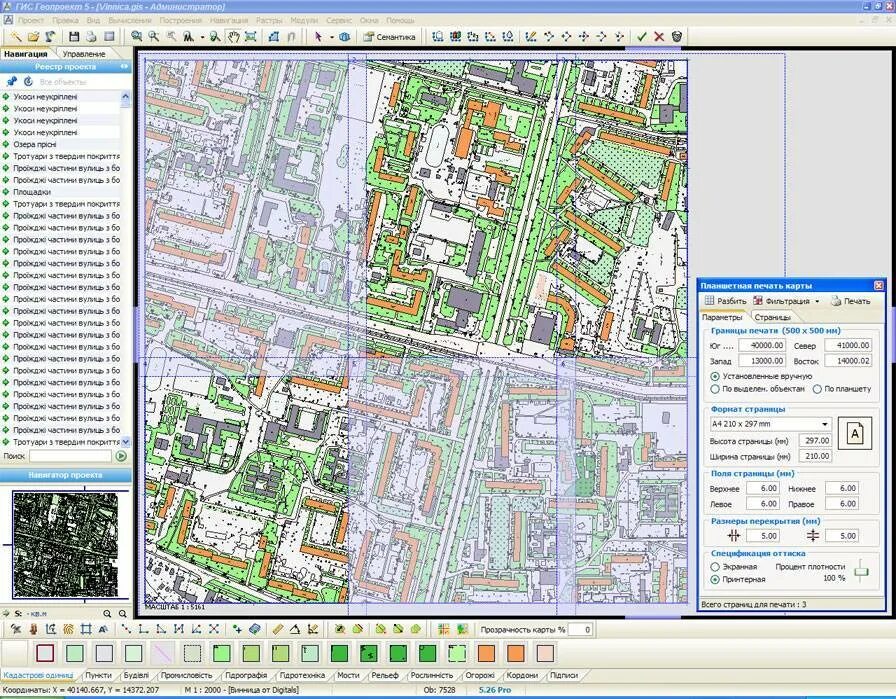
Task: Click the zoom in magnifier tool
Action: (x=154, y=37)
